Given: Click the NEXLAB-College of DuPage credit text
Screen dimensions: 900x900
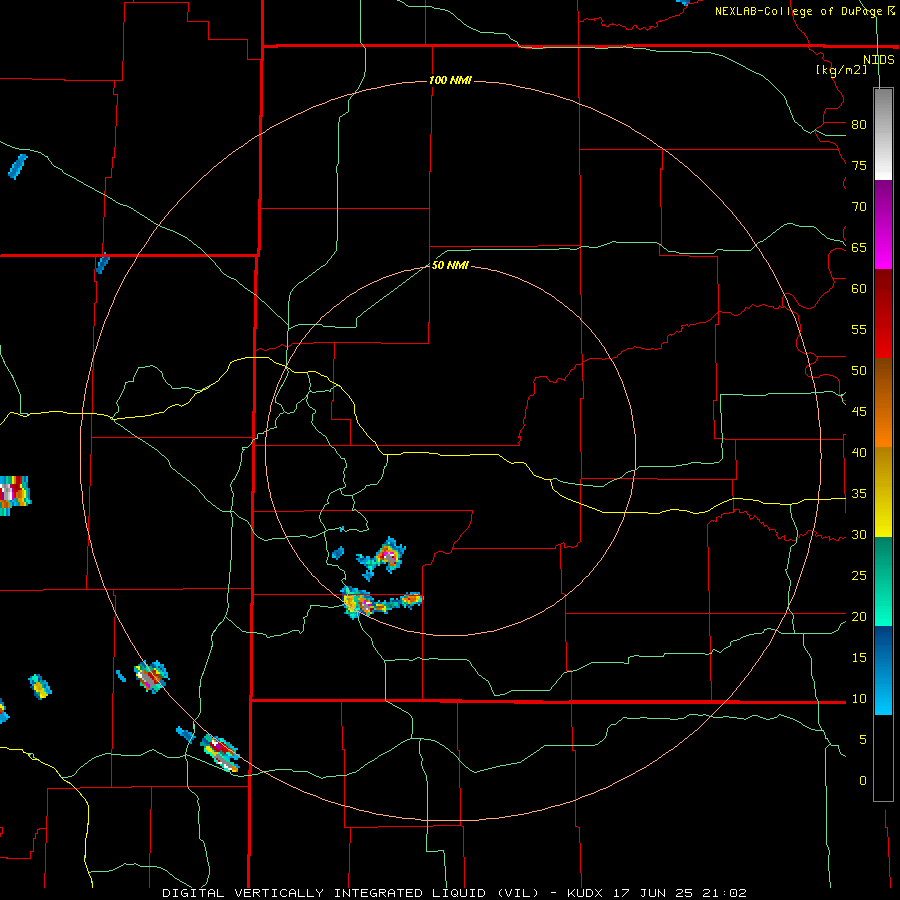Looking at the screenshot, I should 798,11.
